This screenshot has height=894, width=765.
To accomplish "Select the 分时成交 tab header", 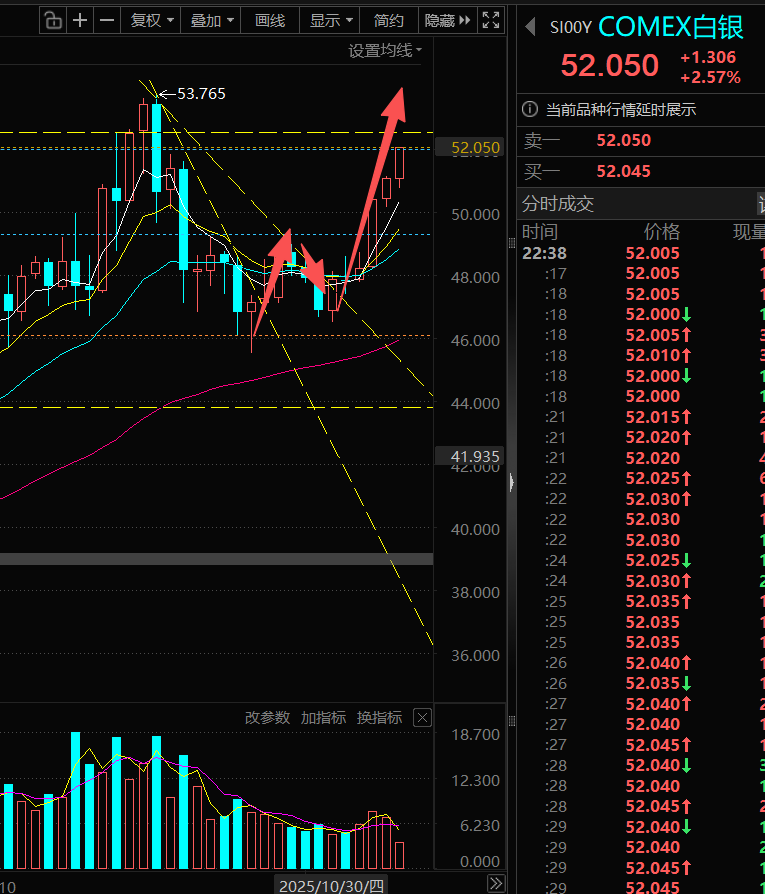I will pyautogui.click(x=558, y=204).
